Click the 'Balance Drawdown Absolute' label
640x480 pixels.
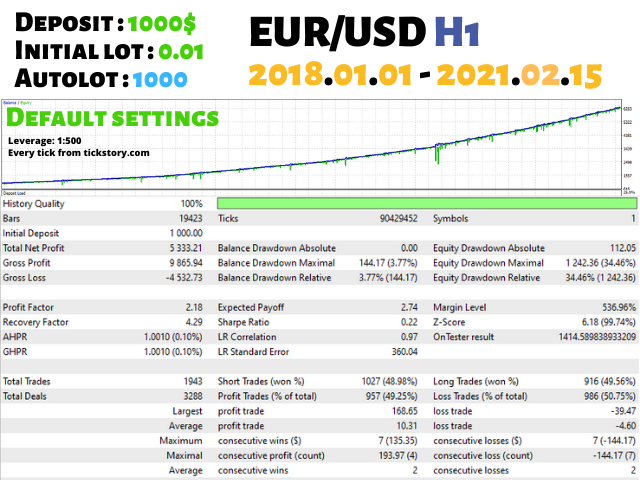coord(277,248)
